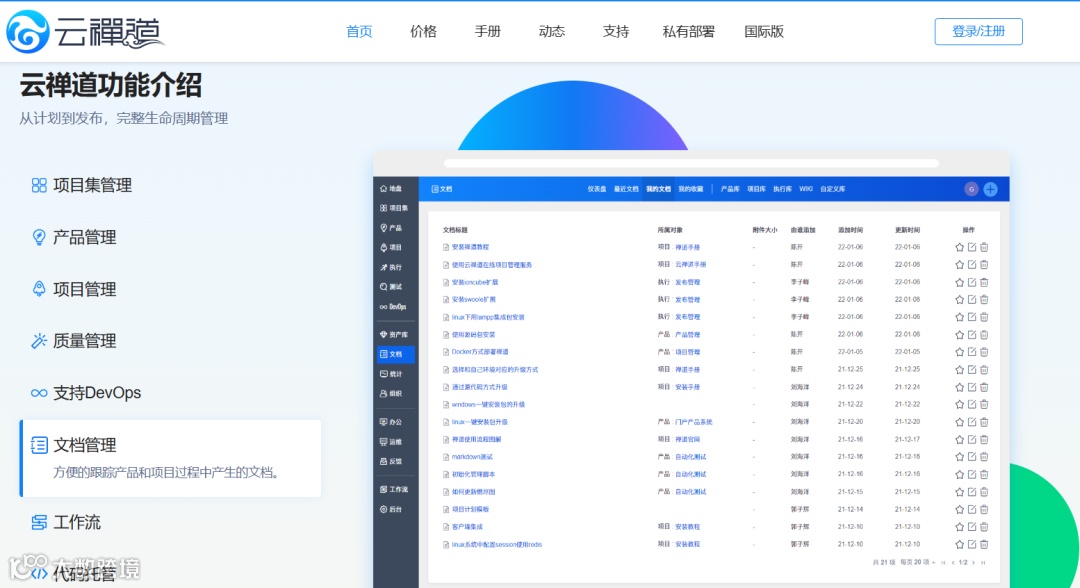
Task: Star the 项目计划模板 document
Action: tap(959, 510)
